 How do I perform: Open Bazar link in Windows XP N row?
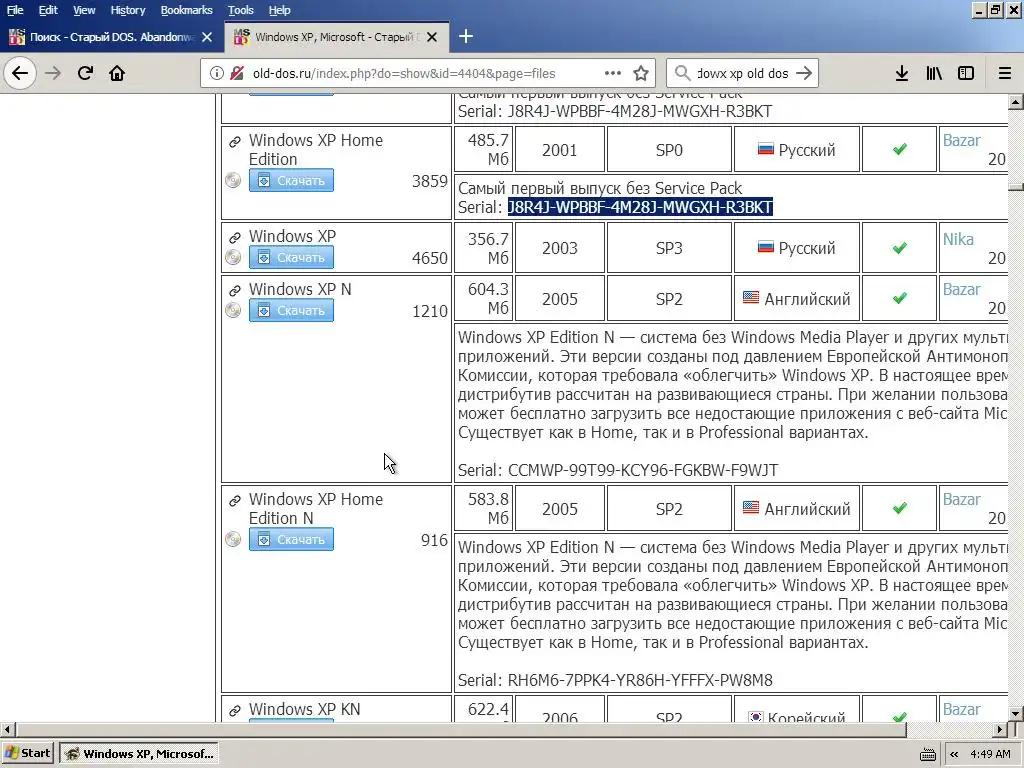click(x=961, y=289)
